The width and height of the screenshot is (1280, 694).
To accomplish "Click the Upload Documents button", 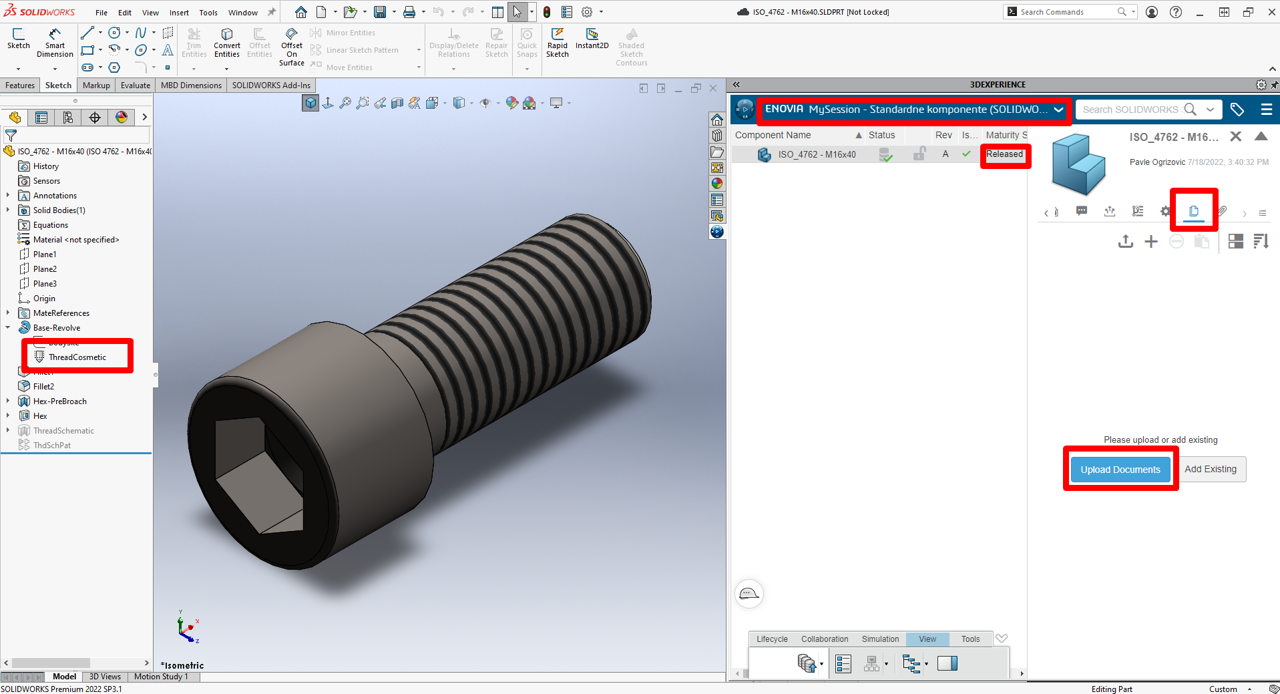I will coord(1120,469).
